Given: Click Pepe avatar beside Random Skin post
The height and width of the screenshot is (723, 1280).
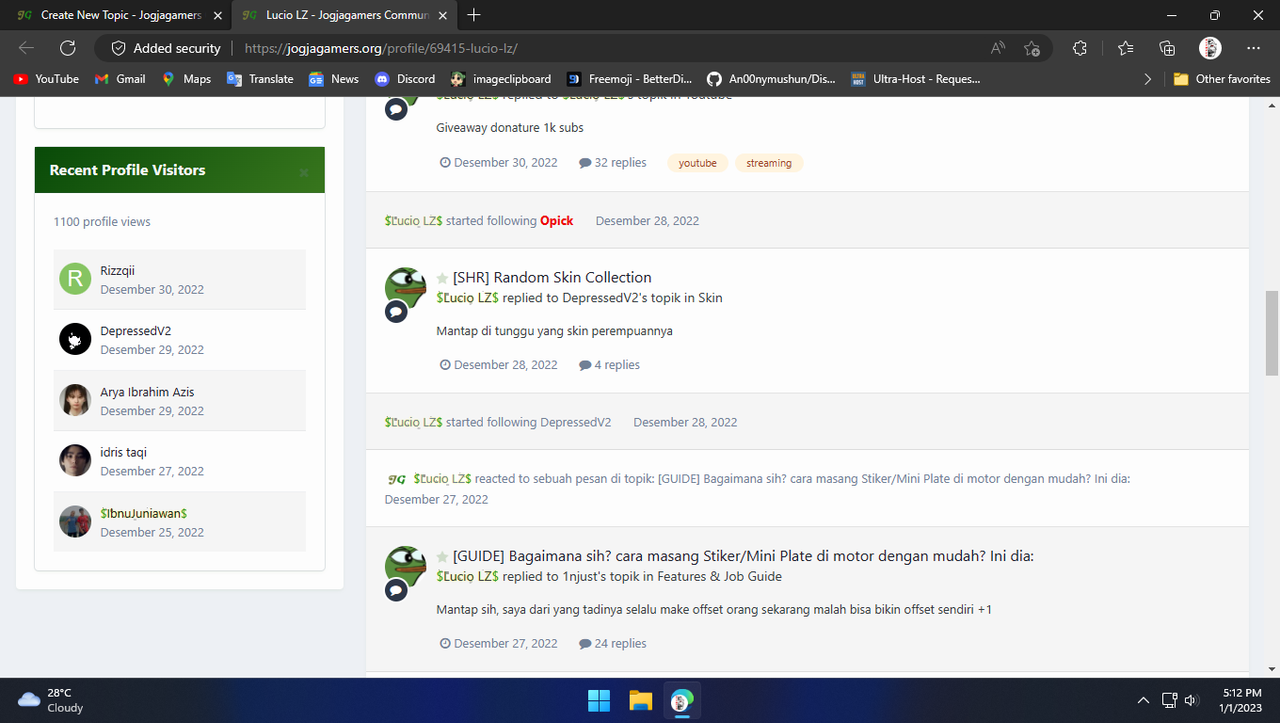Looking at the screenshot, I should pos(405,287).
